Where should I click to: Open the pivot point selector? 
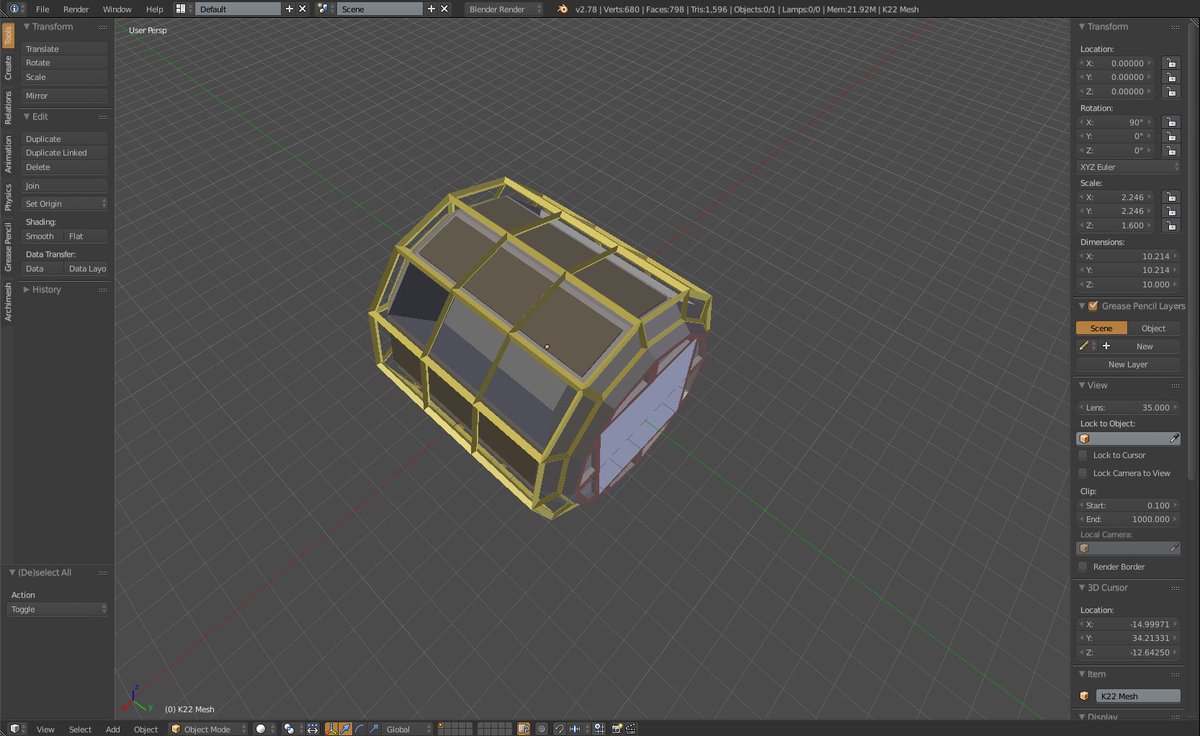click(290, 729)
